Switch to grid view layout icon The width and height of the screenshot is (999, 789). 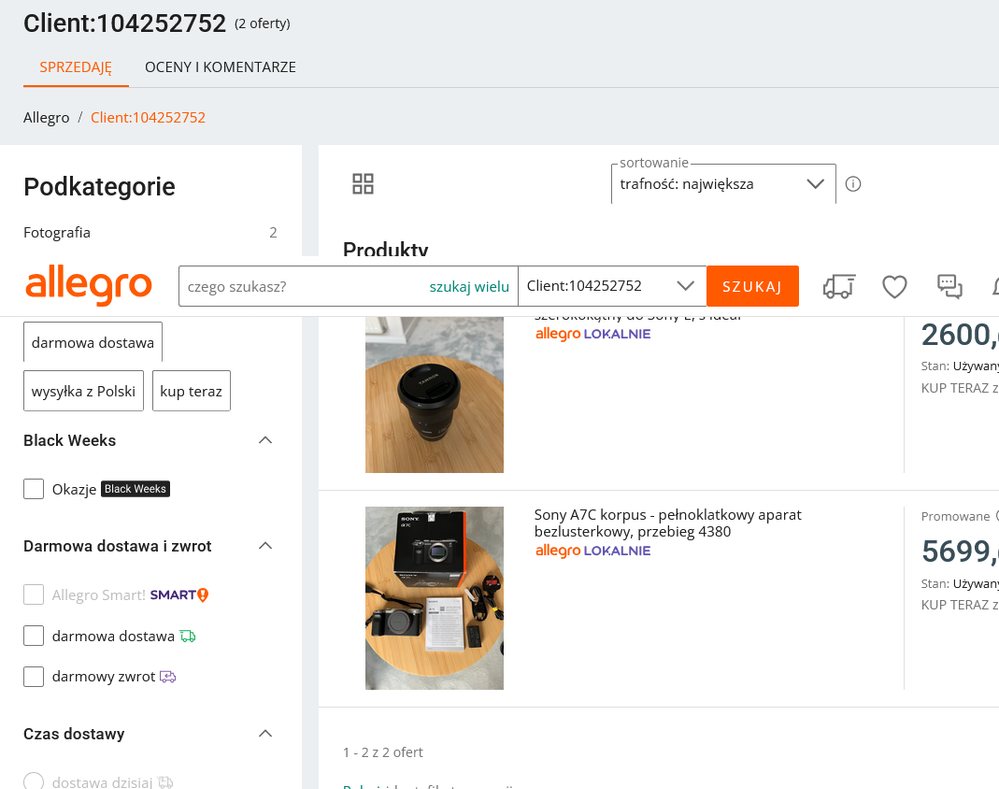[x=363, y=184]
